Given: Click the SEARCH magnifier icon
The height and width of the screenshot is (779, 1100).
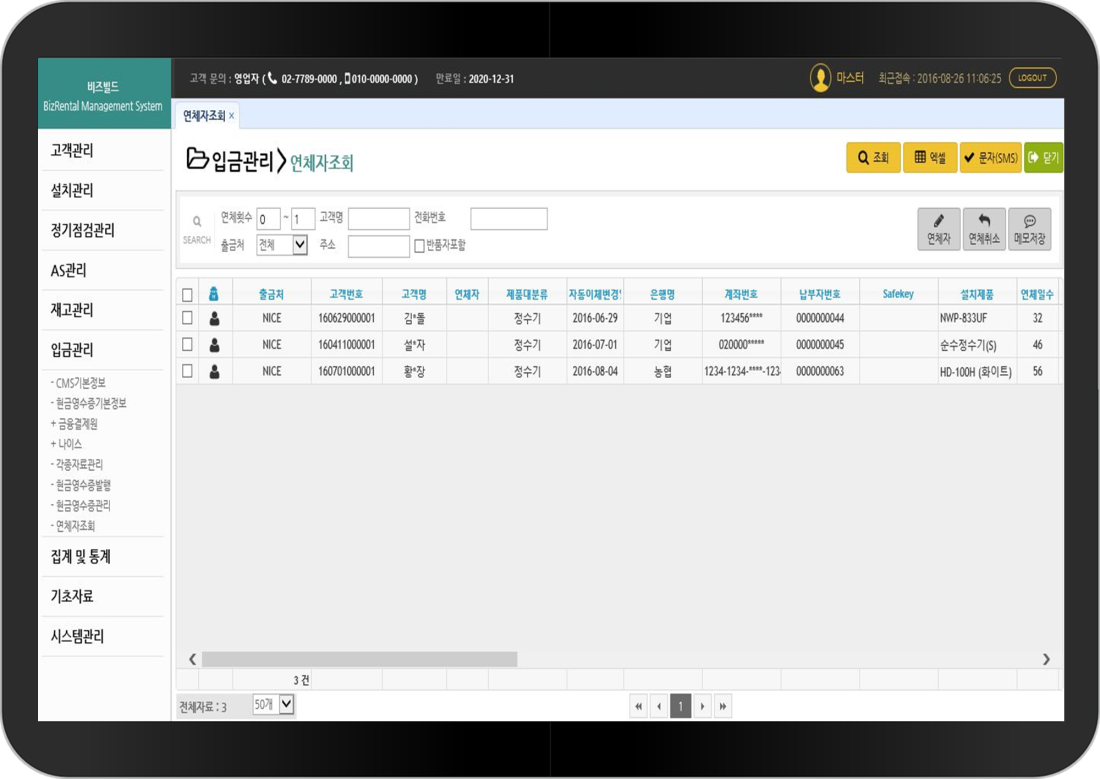Looking at the screenshot, I should [197, 222].
